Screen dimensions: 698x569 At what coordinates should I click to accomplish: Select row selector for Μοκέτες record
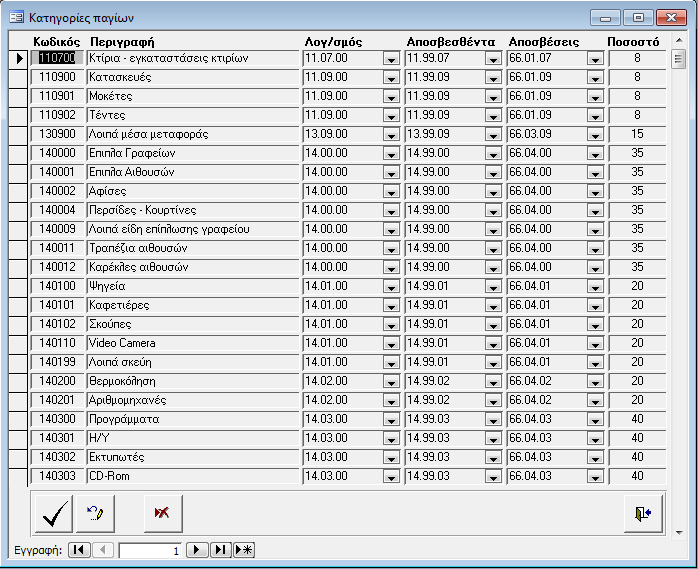pyautogui.click(x=18, y=96)
